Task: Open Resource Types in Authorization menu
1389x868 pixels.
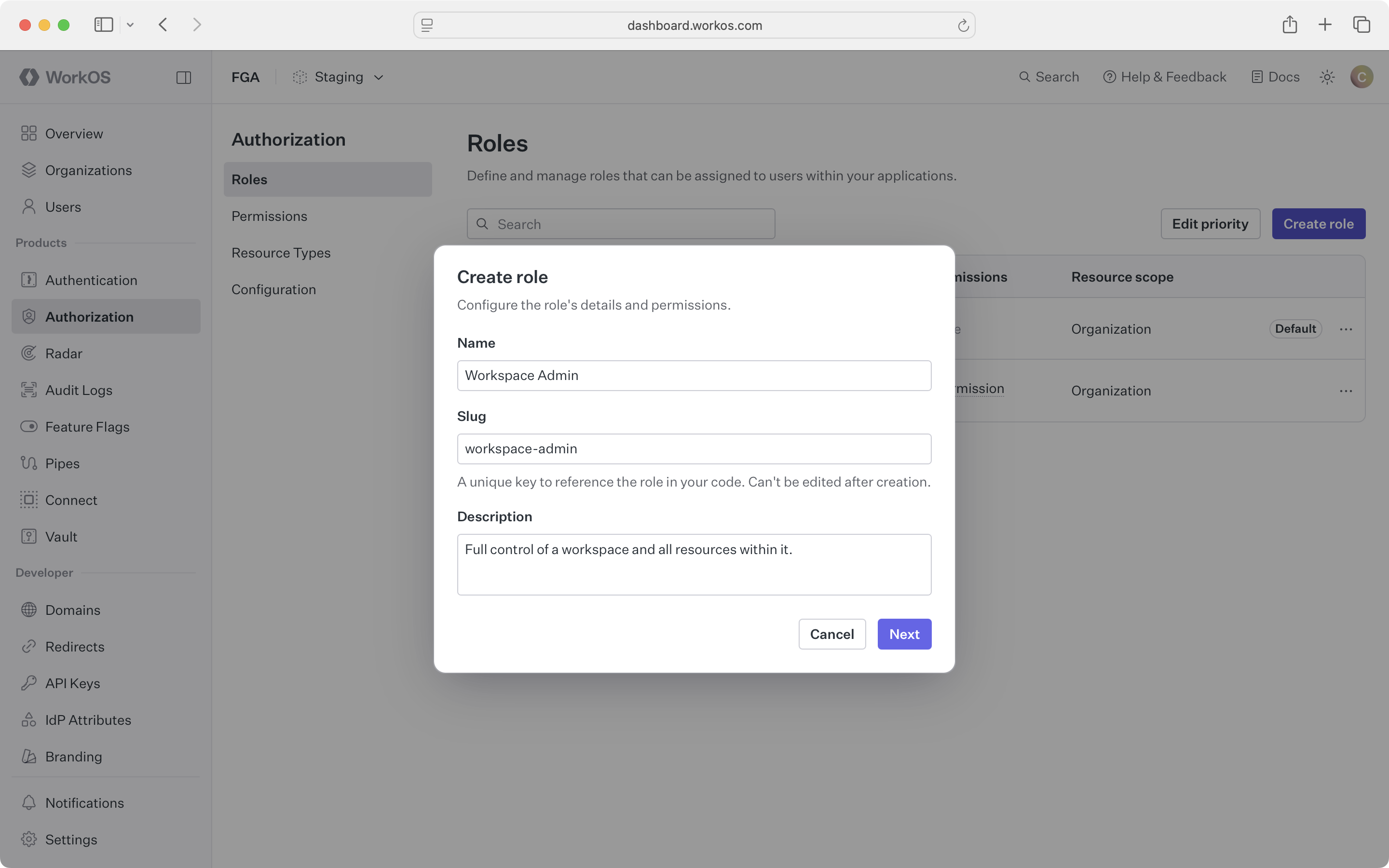Action: pyautogui.click(x=281, y=253)
